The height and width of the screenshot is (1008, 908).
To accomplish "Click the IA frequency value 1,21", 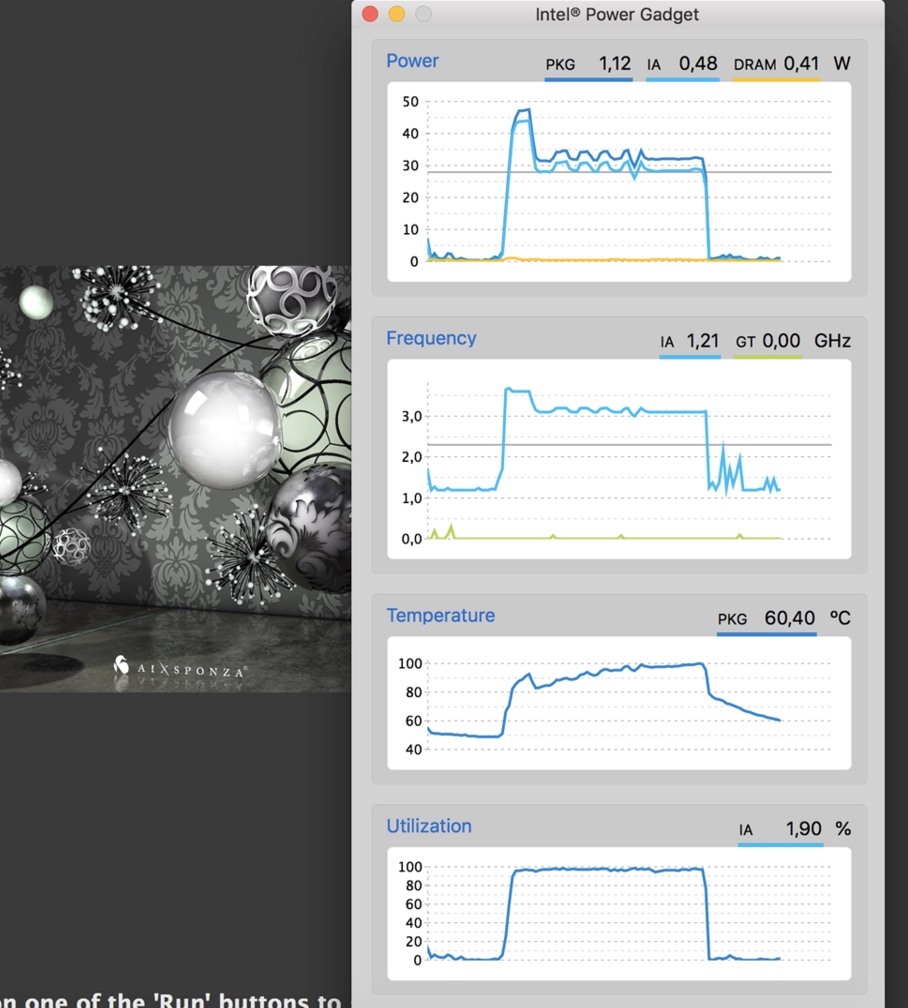I will click(703, 341).
